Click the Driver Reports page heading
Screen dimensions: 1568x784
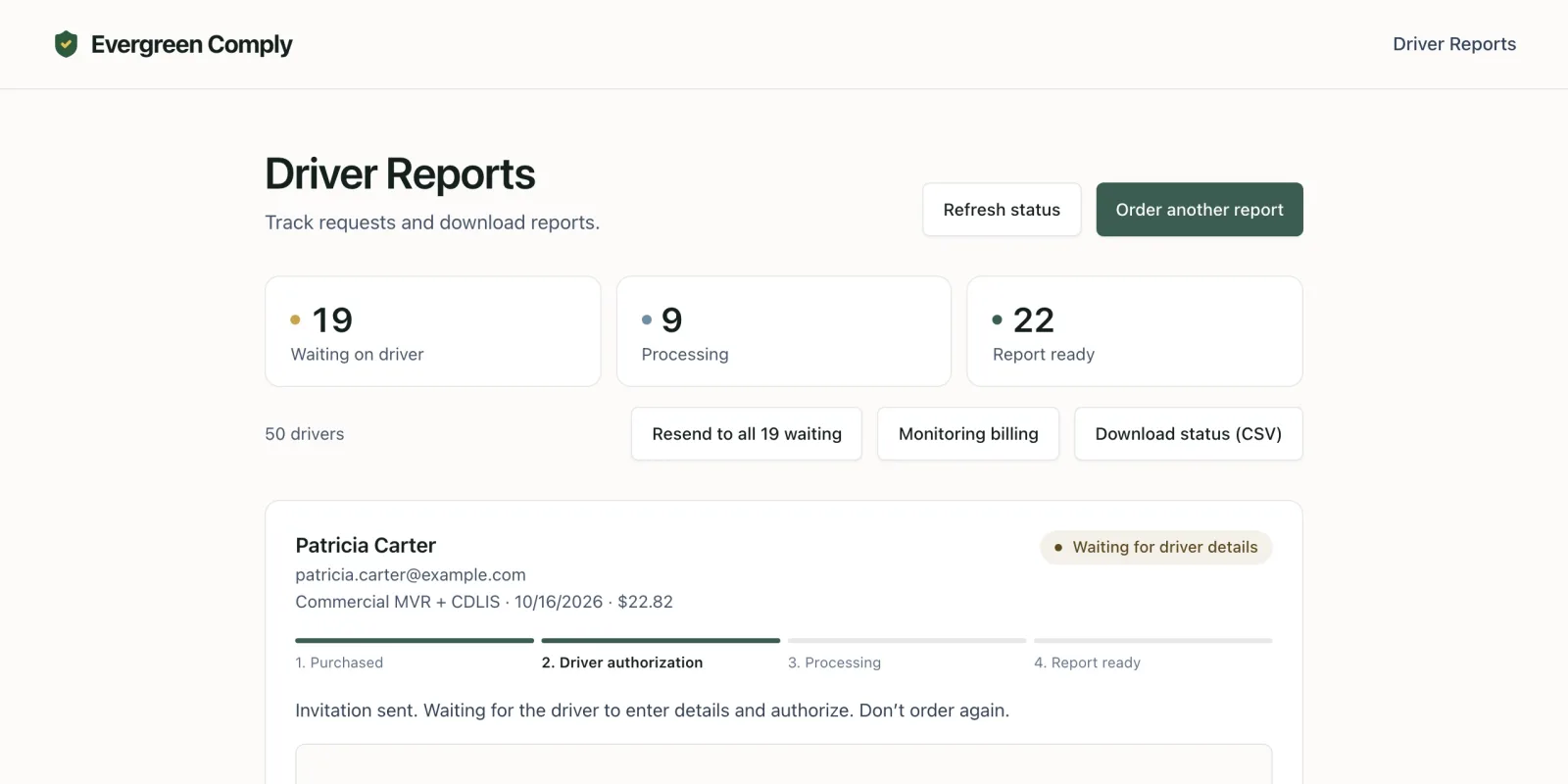click(x=400, y=173)
